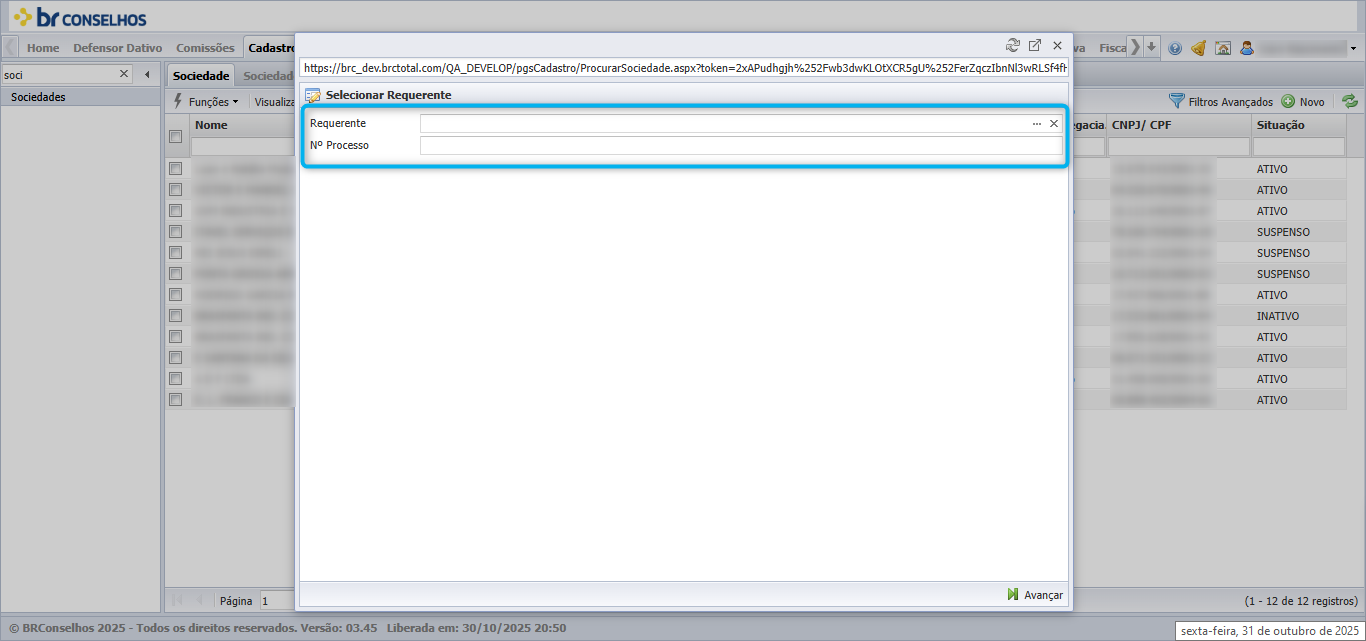Select the Sociedade sub-tab
This screenshot has width=1366, height=641.
click(200, 75)
